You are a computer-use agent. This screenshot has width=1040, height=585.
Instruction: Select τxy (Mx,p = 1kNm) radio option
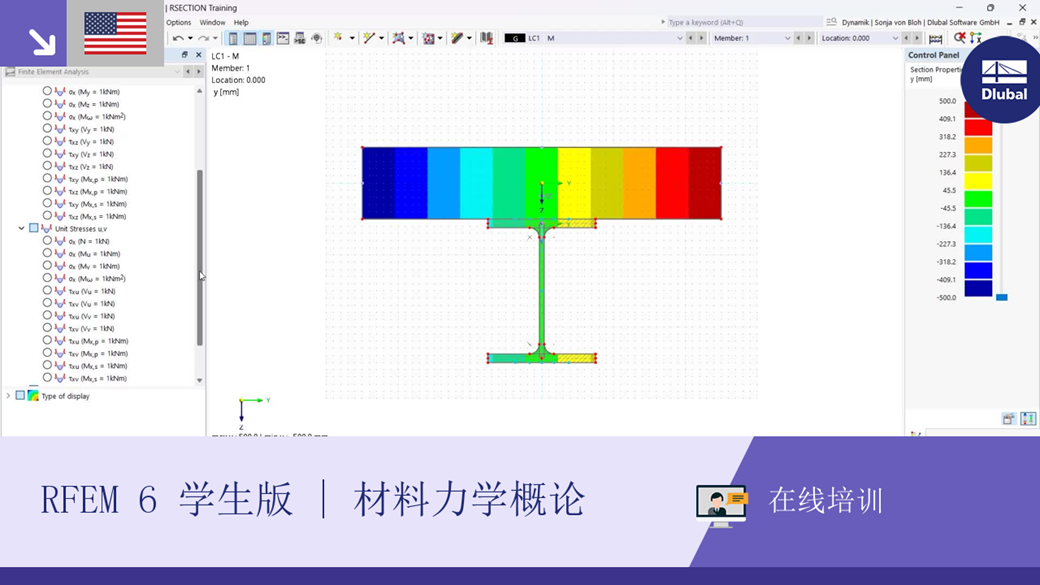pos(47,178)
